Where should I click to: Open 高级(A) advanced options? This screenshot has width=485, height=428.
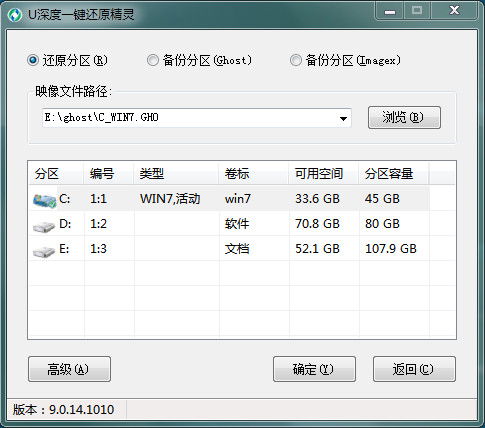click(x=69, y=369)
